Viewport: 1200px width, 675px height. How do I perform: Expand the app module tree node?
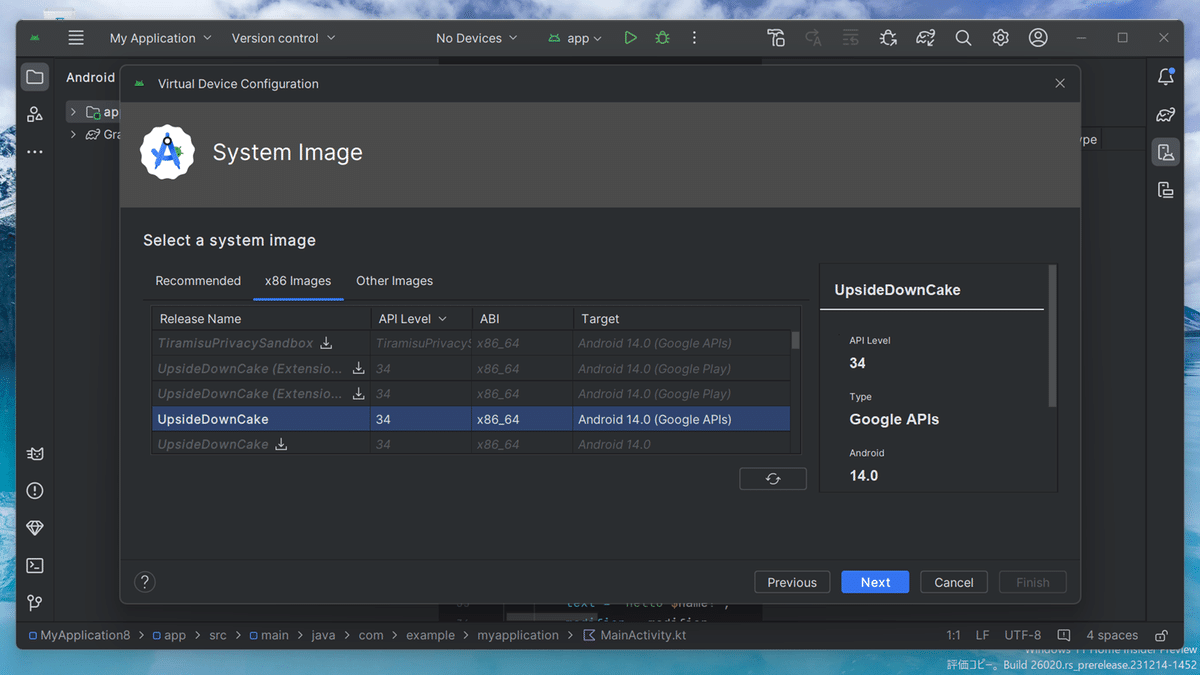pos(73,112)
